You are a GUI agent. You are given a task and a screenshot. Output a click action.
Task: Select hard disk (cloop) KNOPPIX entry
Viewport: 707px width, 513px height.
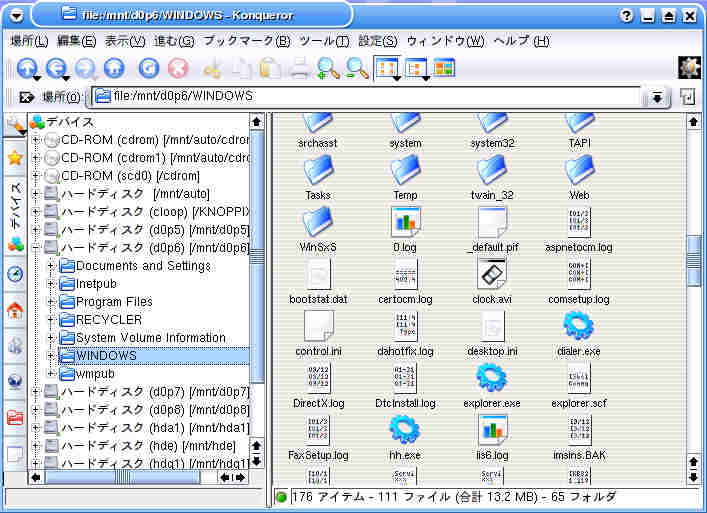coord(147,212)
